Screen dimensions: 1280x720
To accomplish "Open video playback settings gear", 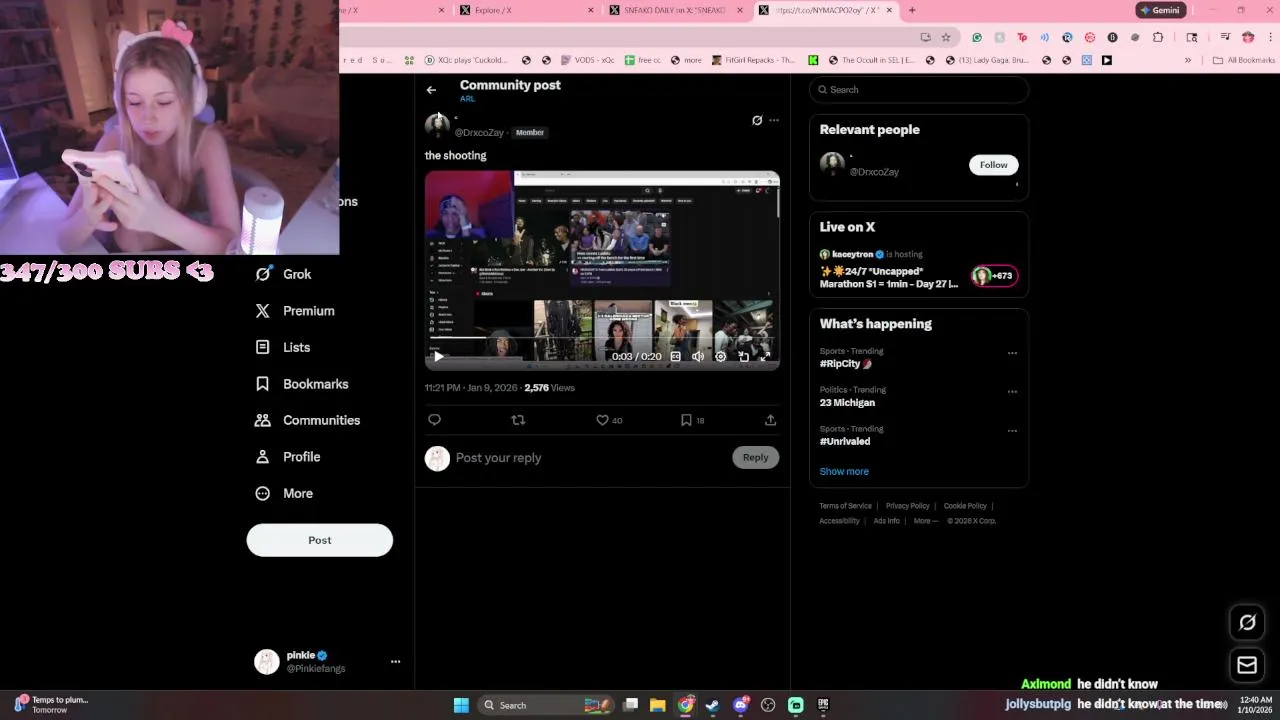I will (720, 356).
